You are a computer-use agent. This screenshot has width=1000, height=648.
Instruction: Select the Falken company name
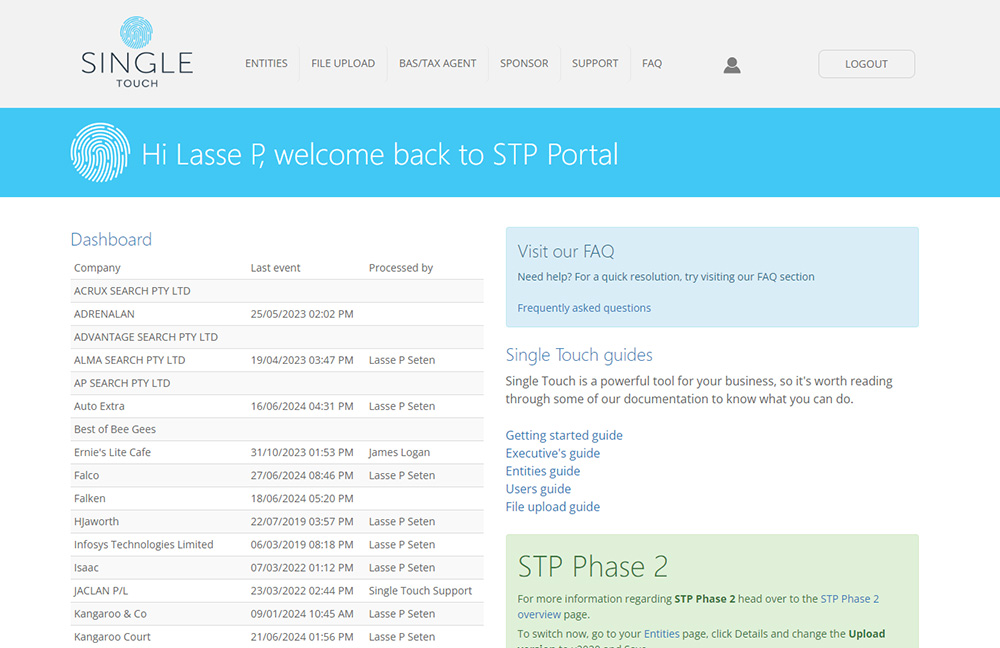pyautogui.click(x=89, y=498)
